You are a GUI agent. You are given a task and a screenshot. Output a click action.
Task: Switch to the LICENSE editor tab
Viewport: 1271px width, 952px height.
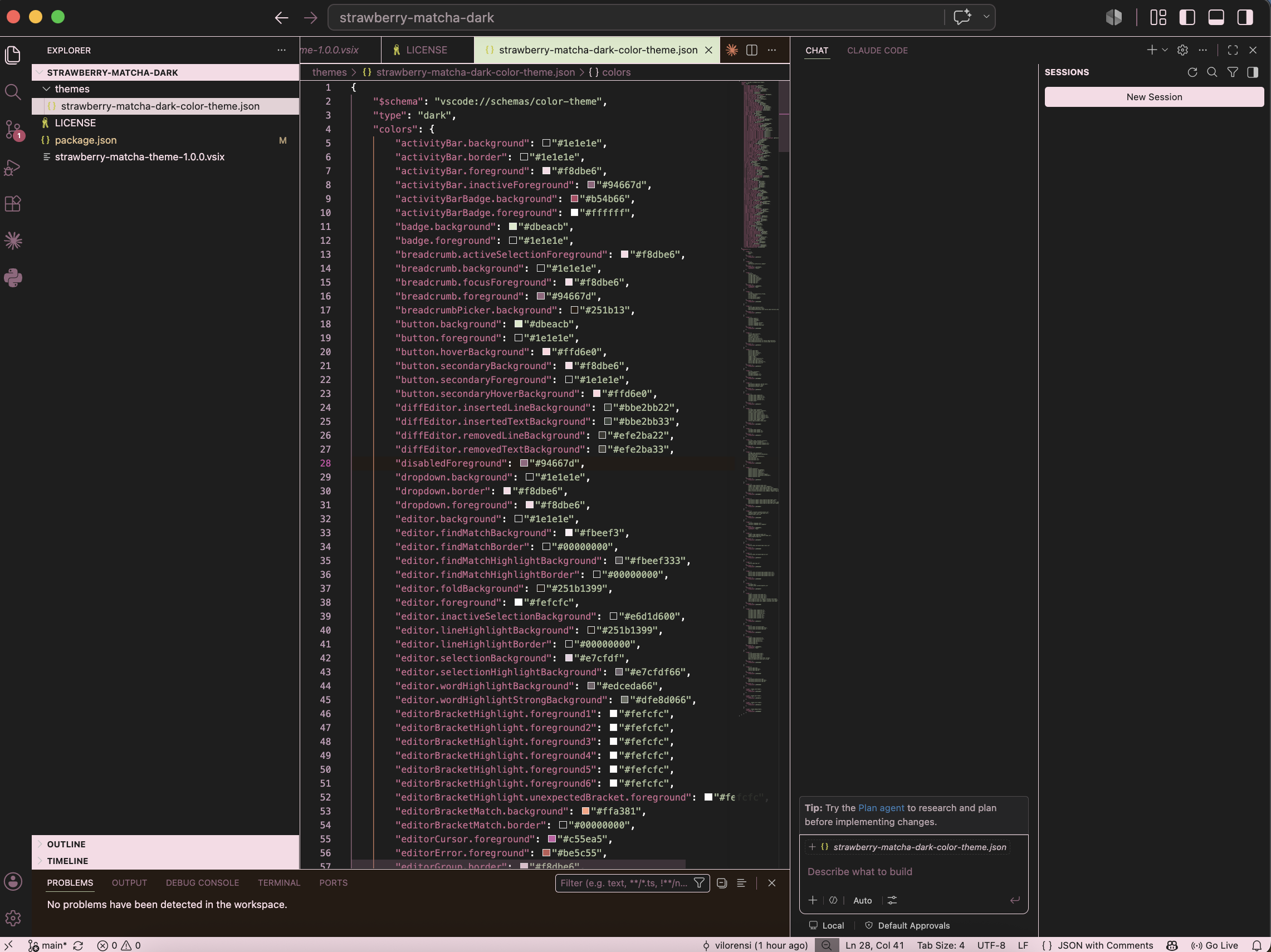click(426, 50)
